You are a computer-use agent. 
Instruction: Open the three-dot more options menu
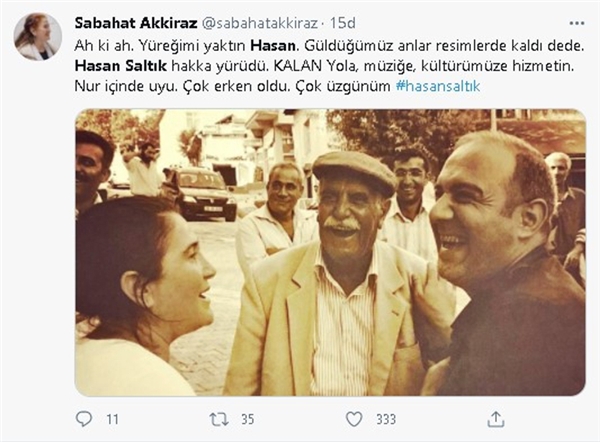(577, 23)
